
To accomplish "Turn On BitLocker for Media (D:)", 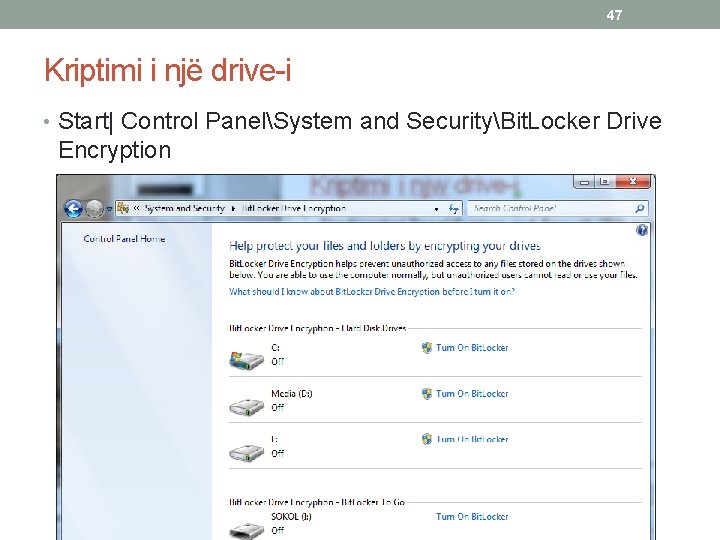I will point(472,394).
